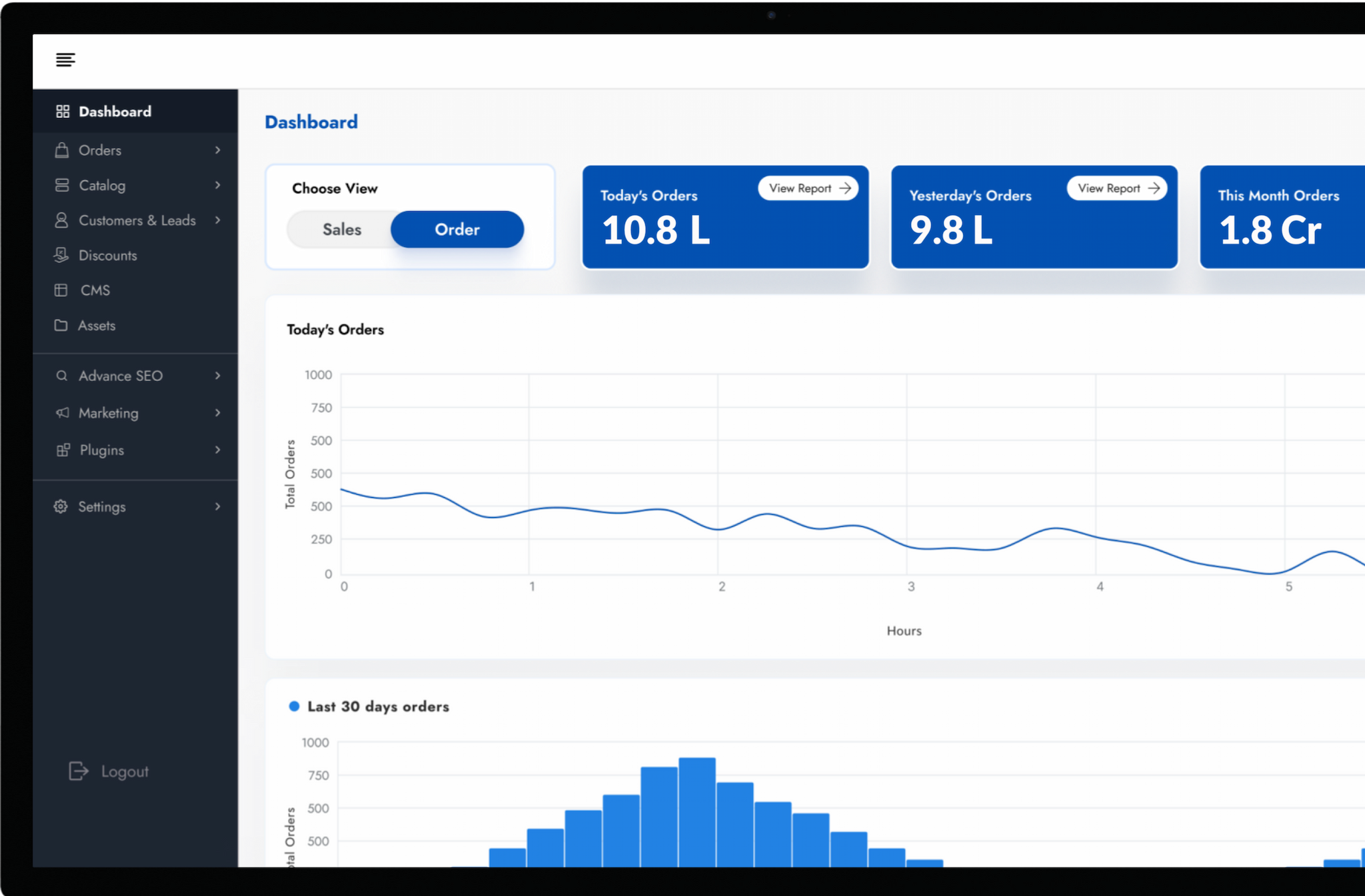
Task: Click the CMS layout icon
Action: pyautogui.click(x=61, y=290)
